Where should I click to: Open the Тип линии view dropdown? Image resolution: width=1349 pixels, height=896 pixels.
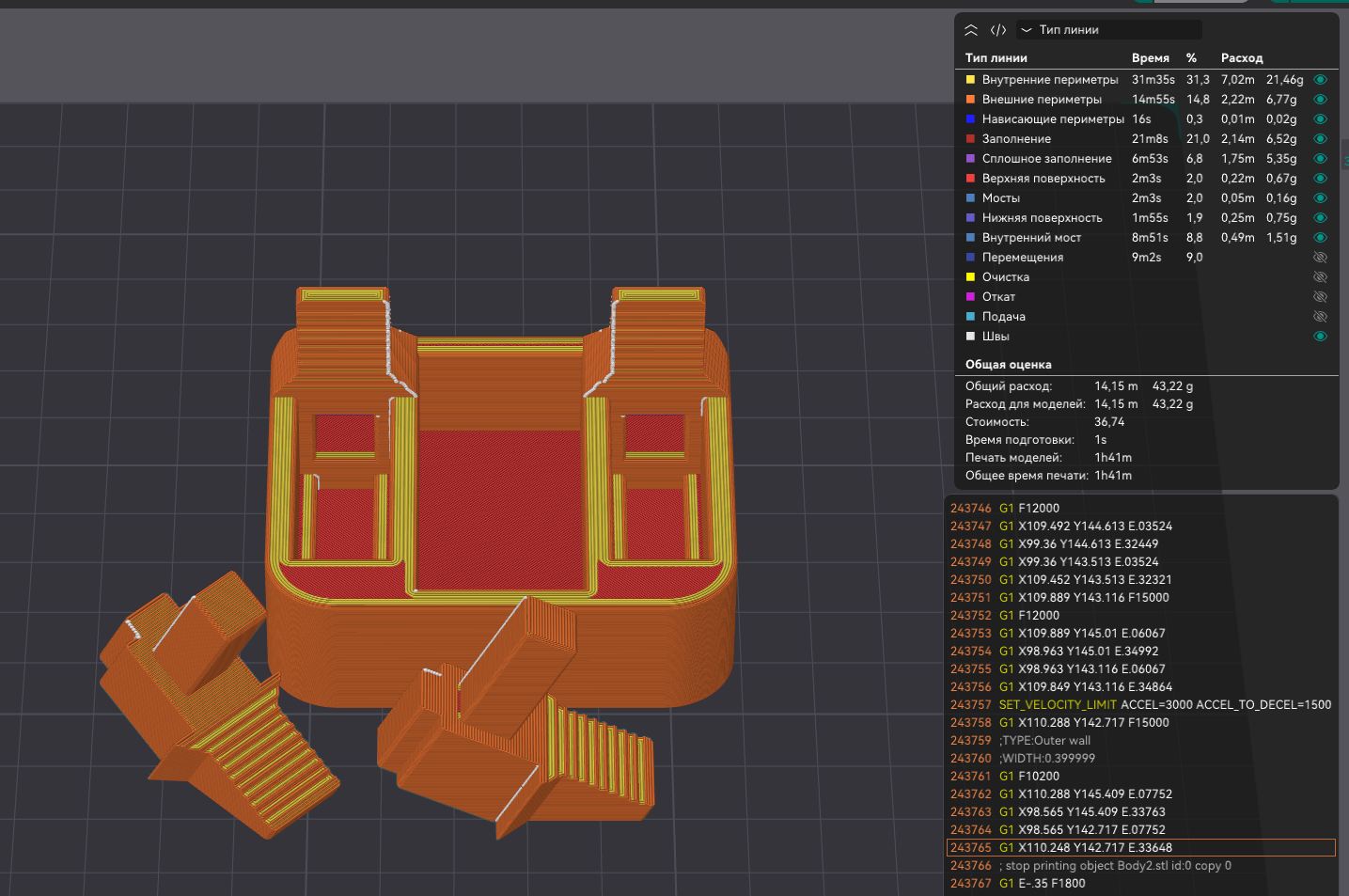tap(1109, 30)
